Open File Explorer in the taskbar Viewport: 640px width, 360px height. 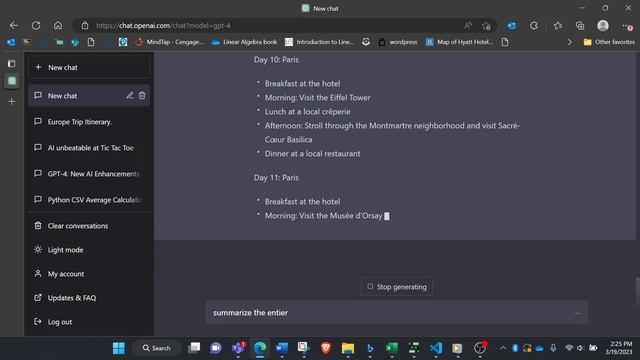pos(348,348)
